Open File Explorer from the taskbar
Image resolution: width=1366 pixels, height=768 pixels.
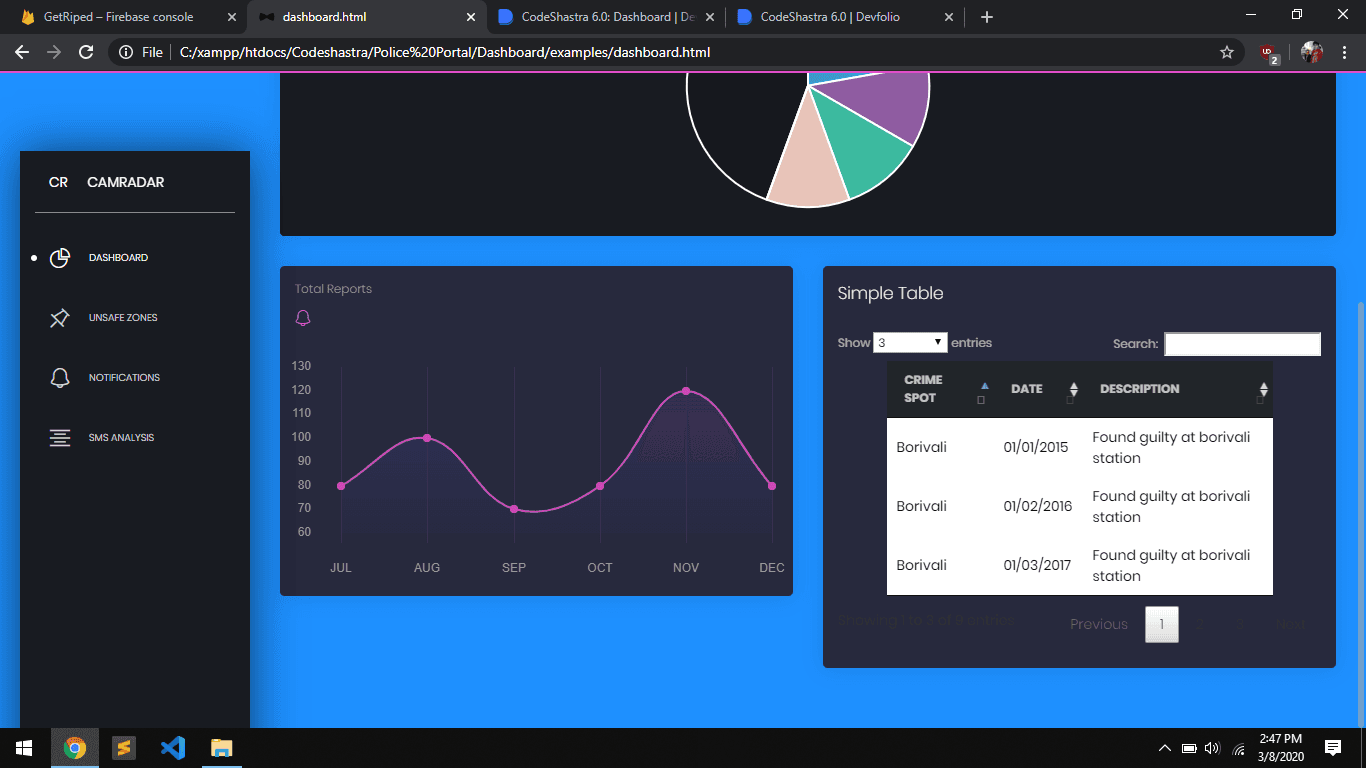pyautogui.click(x=222, y=748)
